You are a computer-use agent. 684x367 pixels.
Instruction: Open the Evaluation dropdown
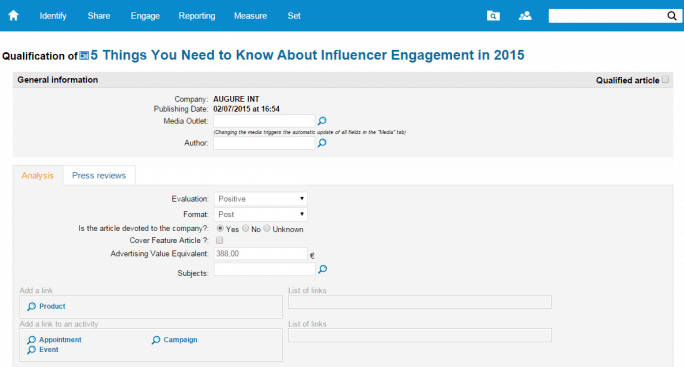(x=260, y=199)
